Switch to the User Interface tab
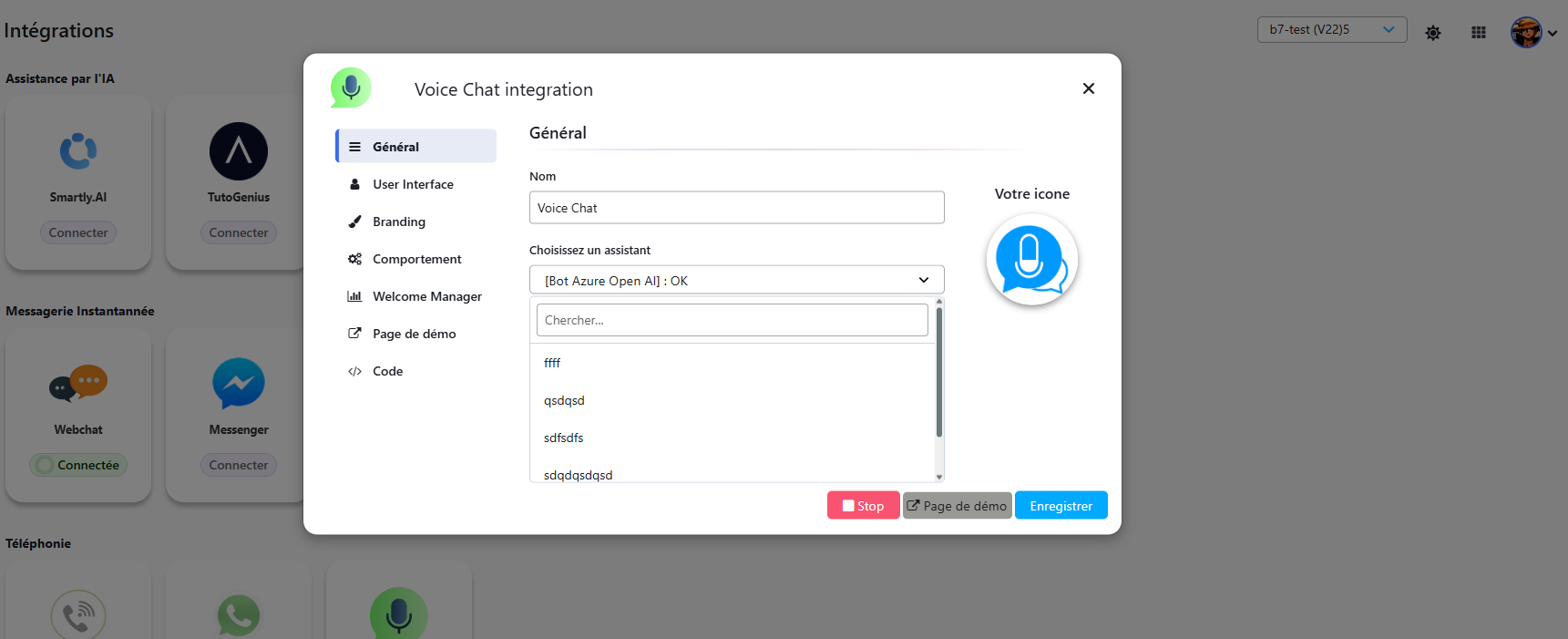Screen dimensions: 1568x639 [x=415, y=184]
